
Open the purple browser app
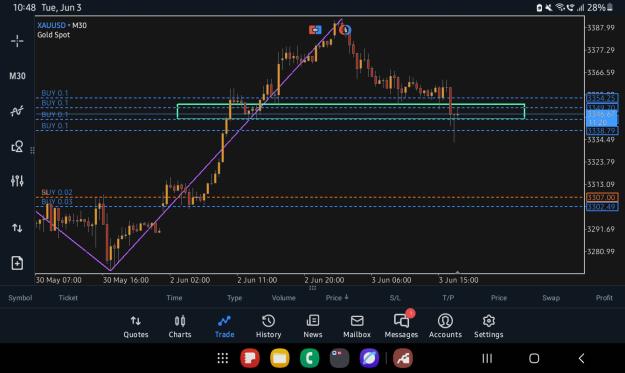(x=369, y=358)
